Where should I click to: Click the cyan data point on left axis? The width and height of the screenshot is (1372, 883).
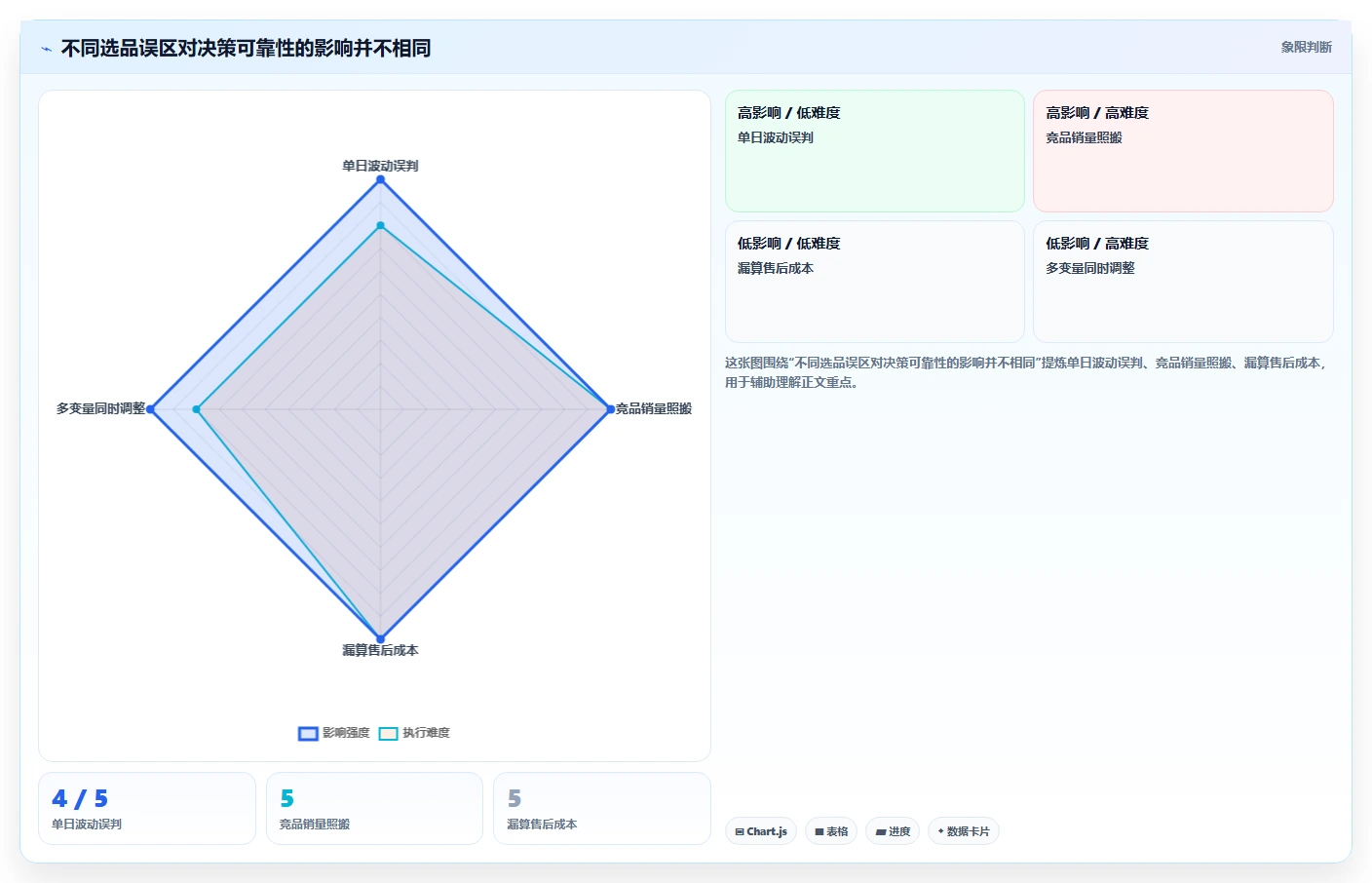(197, 409)
